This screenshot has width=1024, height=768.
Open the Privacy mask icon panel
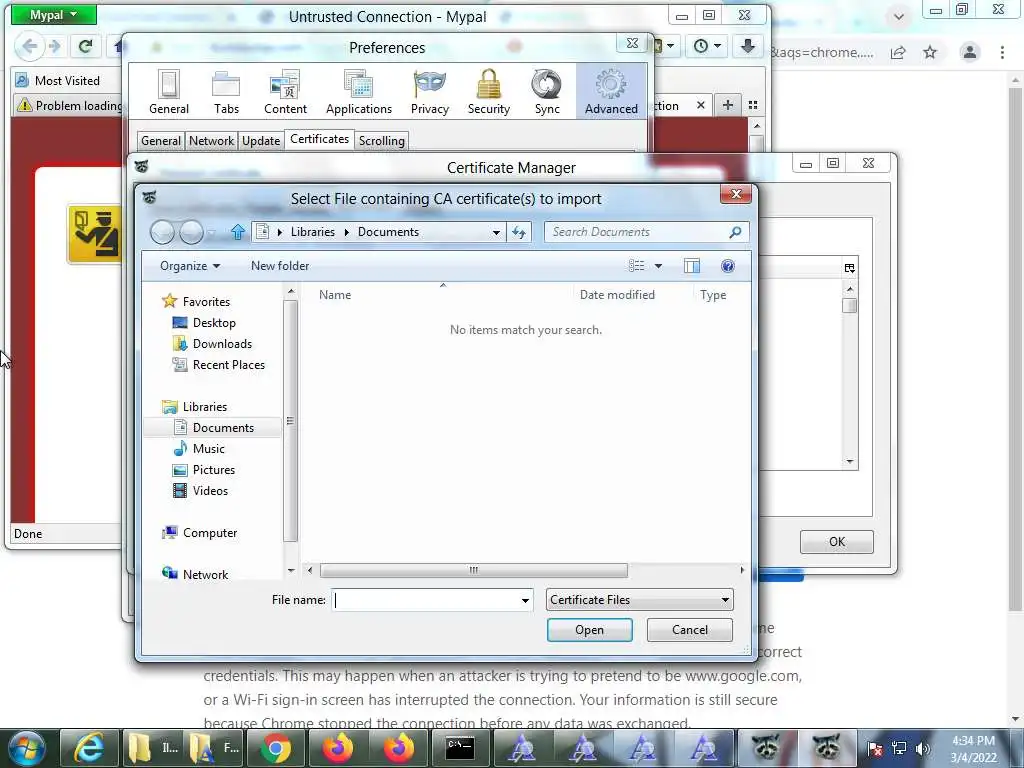click(x=430, y=92)
